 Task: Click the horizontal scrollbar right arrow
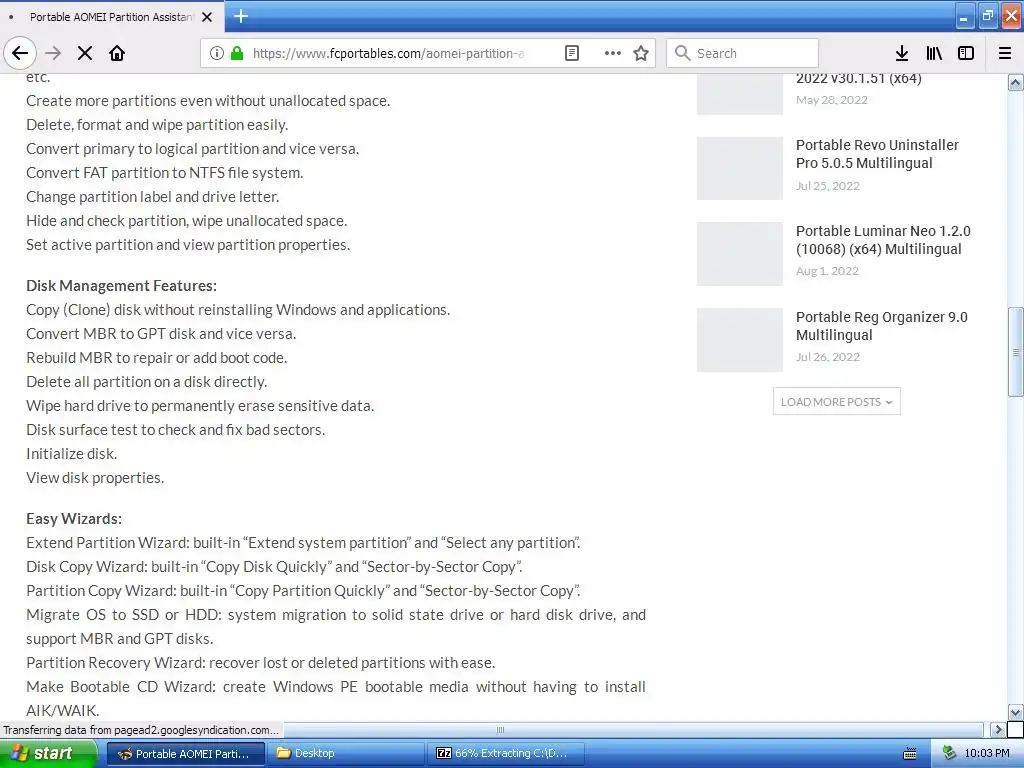click(998, 729)
